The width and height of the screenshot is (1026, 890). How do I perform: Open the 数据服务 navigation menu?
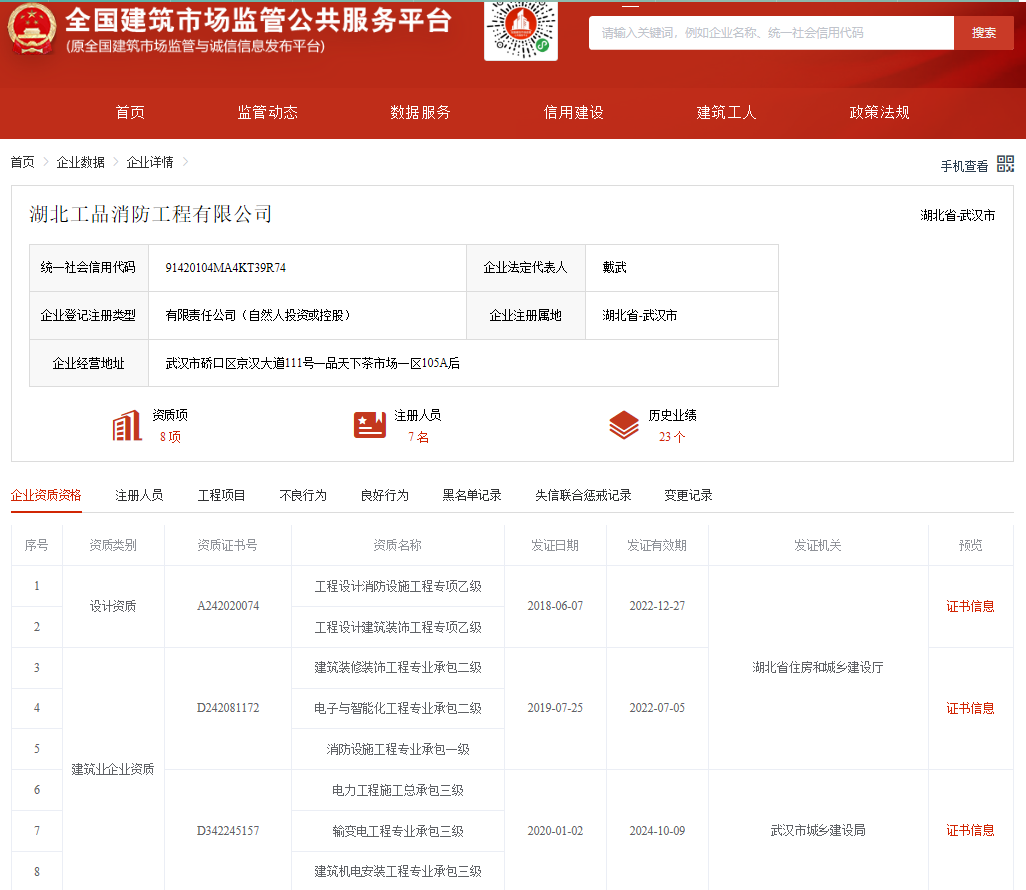(x=420, y=113)
